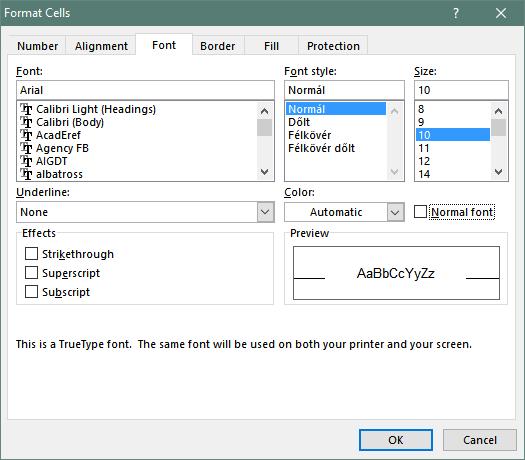The width and height of the screenshot is (525, 460).
Task: Select the Font tab
Action: click(x=164, y=45)
